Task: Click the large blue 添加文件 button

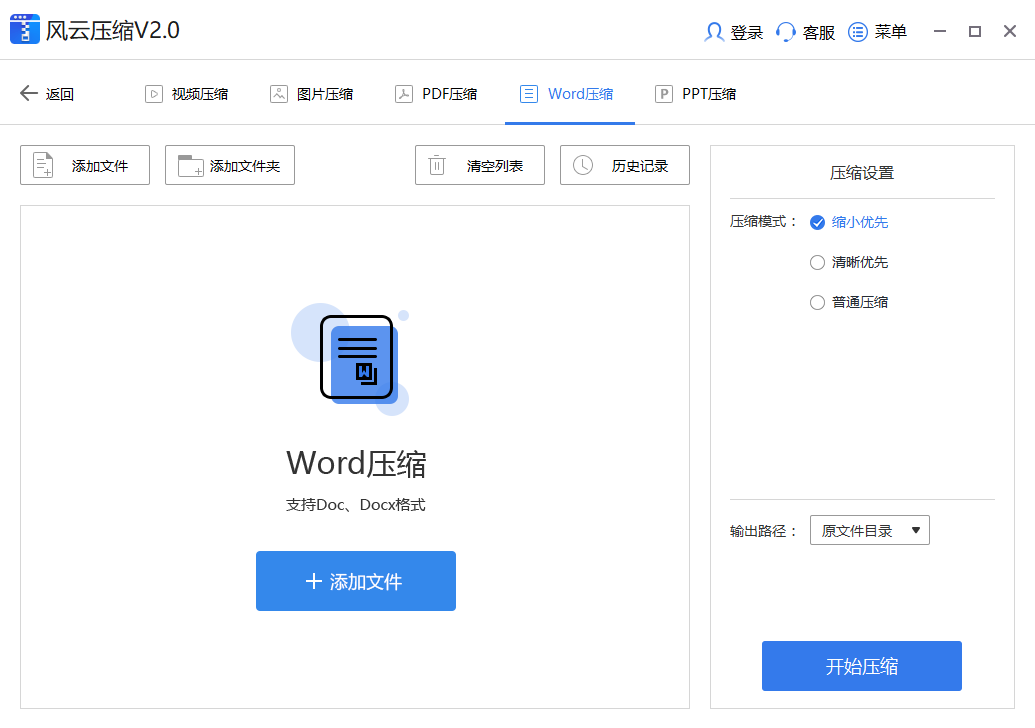Action: coord(355,581)
